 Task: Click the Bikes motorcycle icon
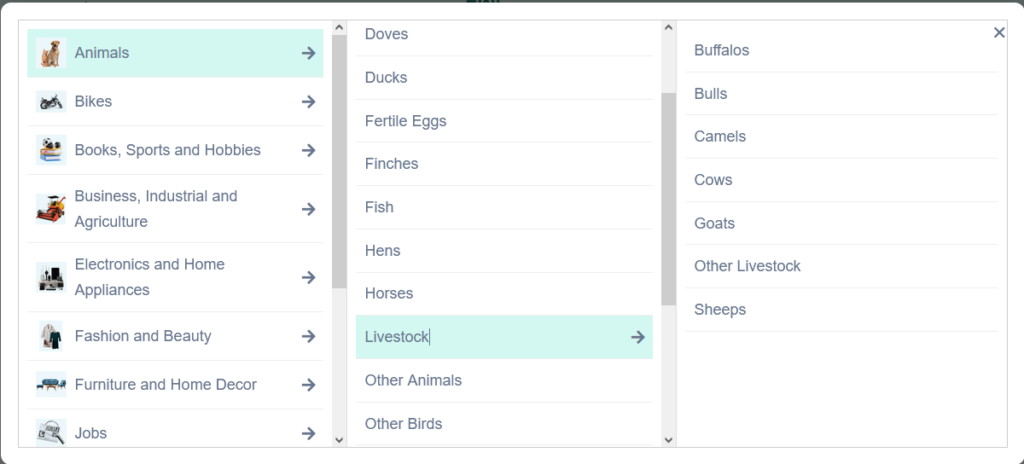(51, 102)
